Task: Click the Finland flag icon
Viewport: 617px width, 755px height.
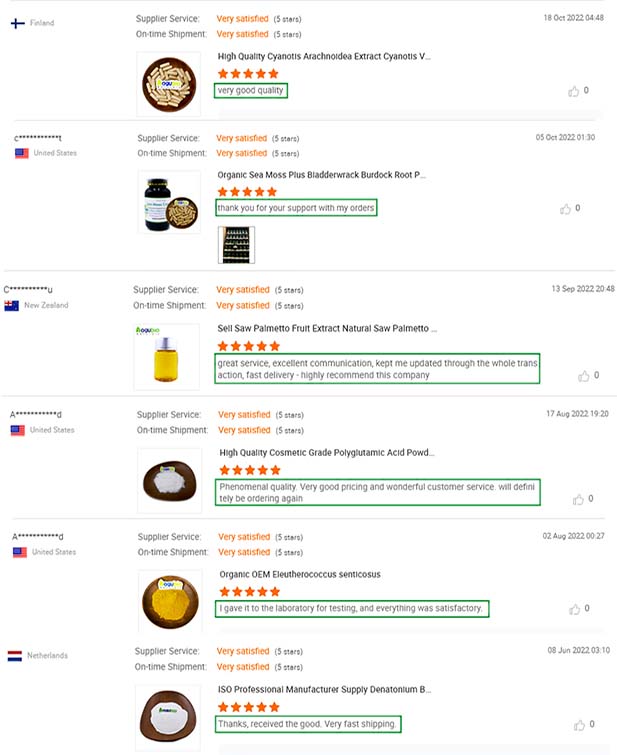Action: pyautogui.click(x=18, y=22)
